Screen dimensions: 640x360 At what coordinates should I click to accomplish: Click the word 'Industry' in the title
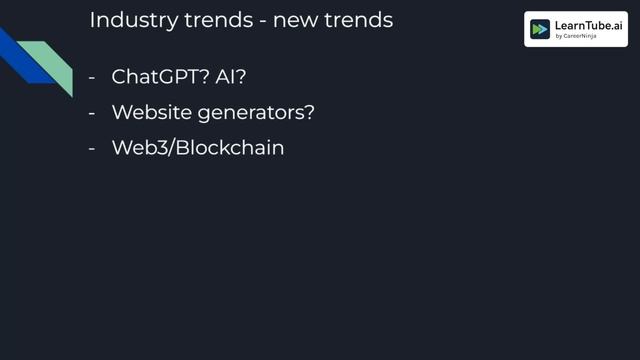[x=134, y=21]
